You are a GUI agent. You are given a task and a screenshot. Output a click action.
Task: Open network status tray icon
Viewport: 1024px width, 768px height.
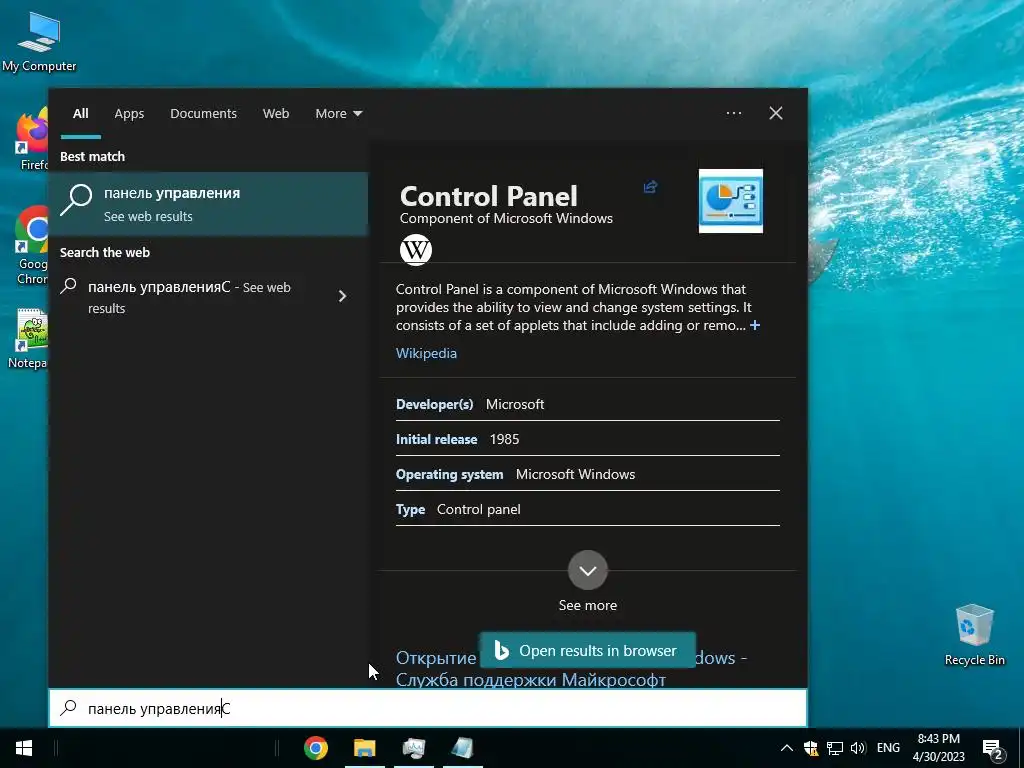pos(835,748)
